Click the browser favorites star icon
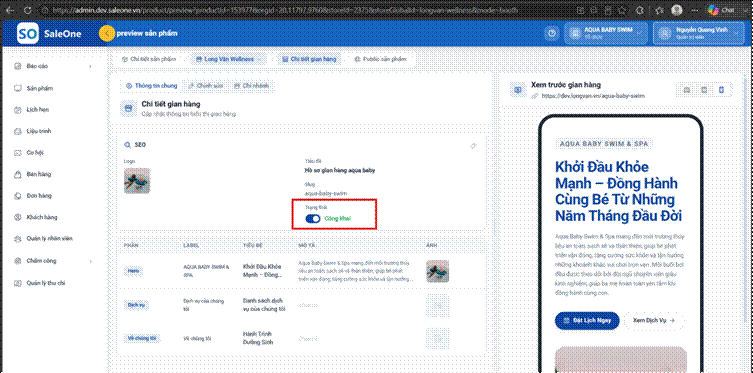Screen dimensions: 753x373 click(622, 10)
